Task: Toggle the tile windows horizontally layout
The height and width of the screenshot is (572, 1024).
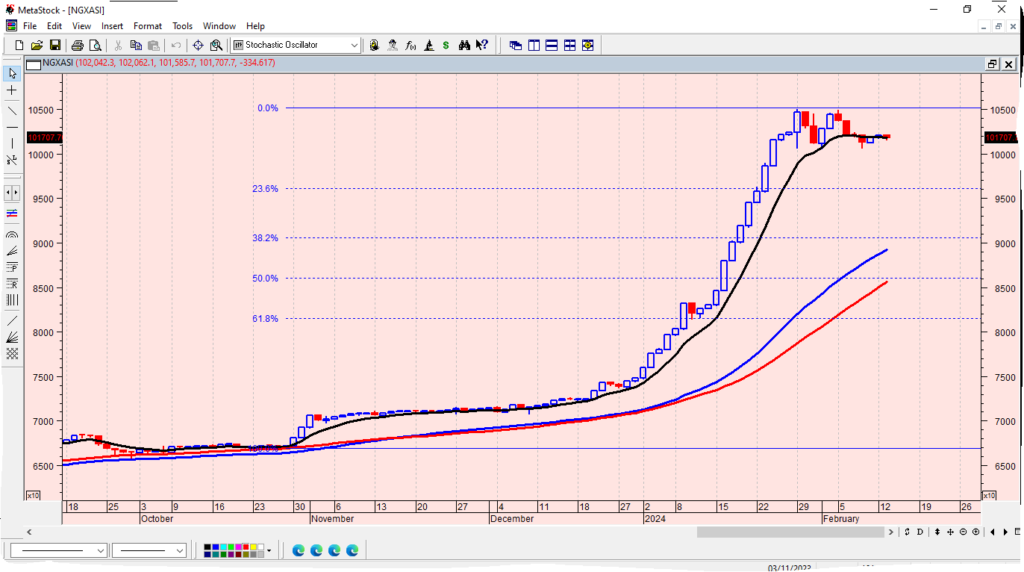Action: tap(552, 45)
